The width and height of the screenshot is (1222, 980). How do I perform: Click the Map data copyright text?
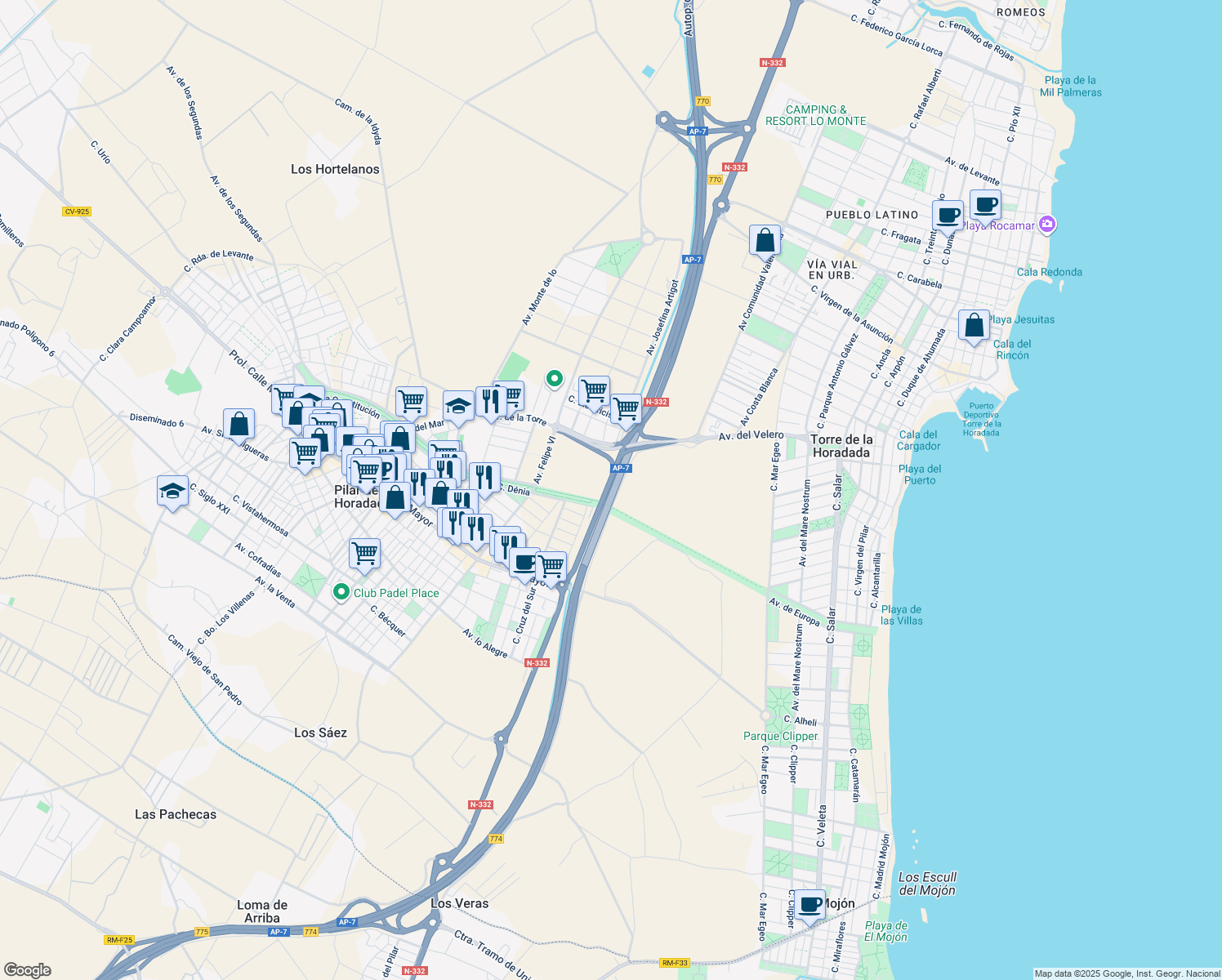(1125, 973)
